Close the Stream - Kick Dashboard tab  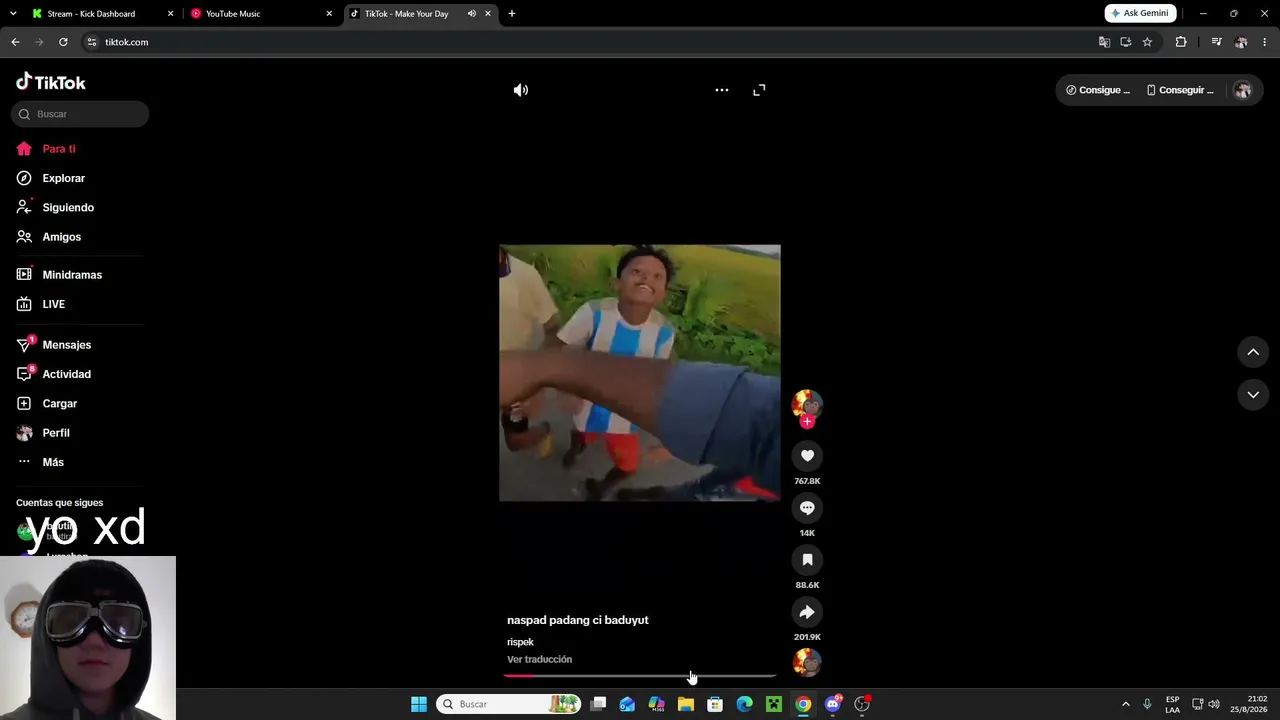point(170,14)
